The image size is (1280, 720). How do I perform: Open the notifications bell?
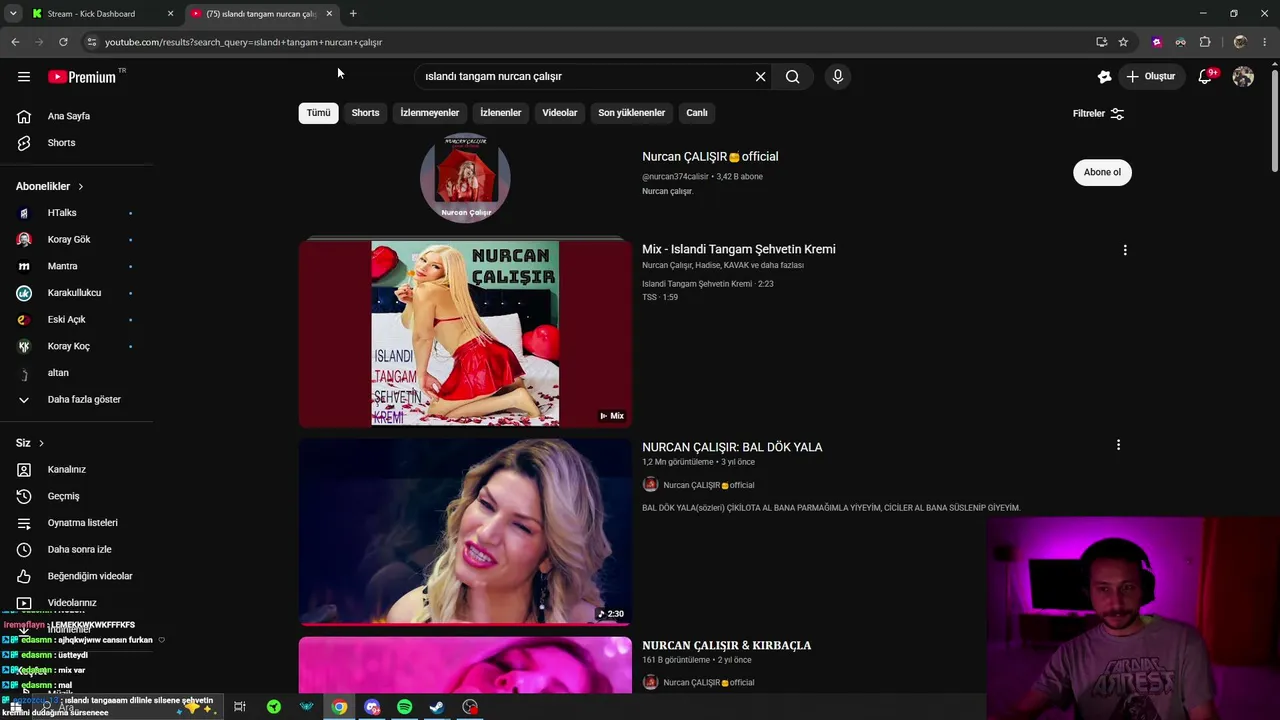1206,76
